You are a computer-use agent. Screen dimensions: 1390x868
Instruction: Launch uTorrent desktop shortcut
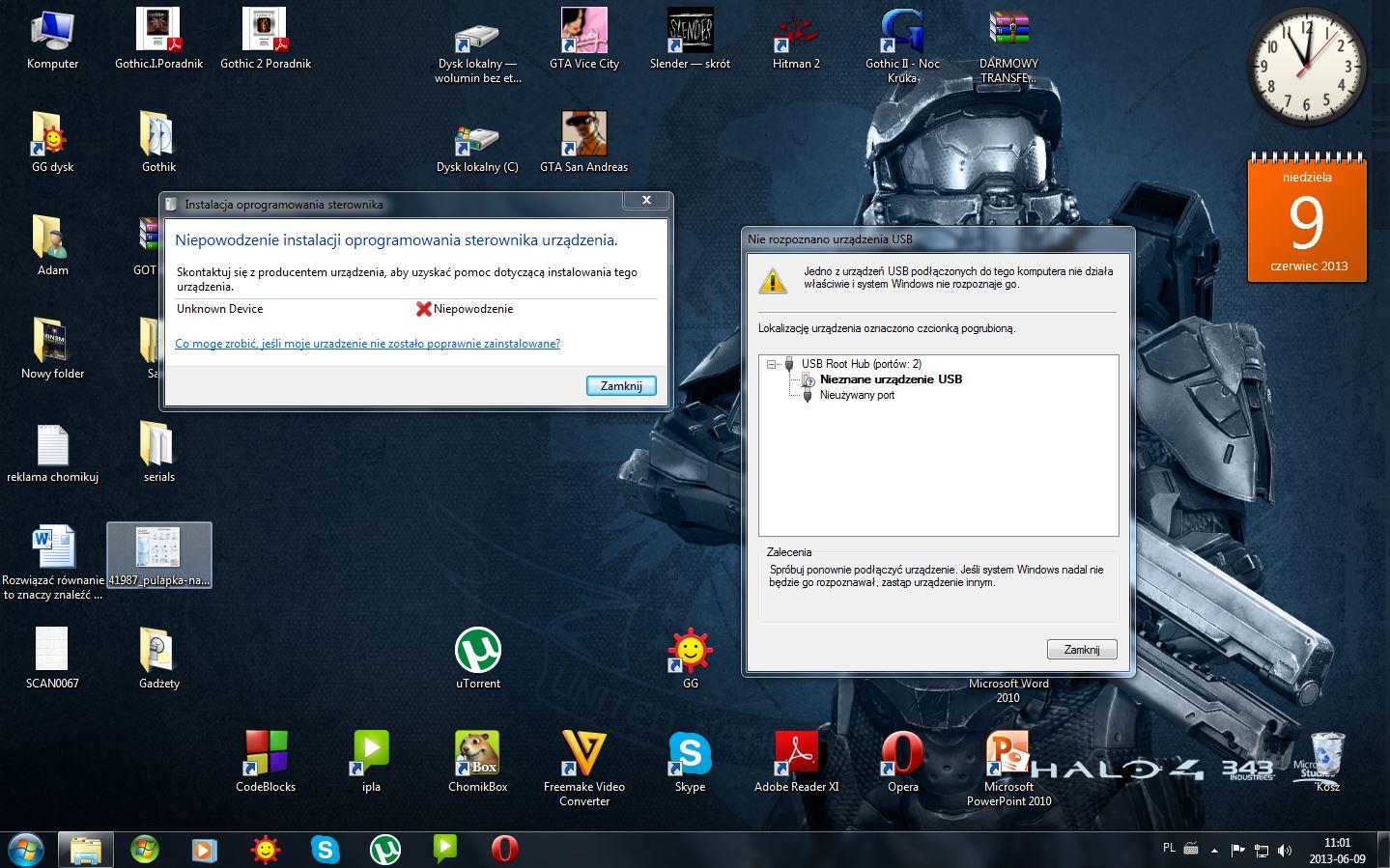(477, 658)
